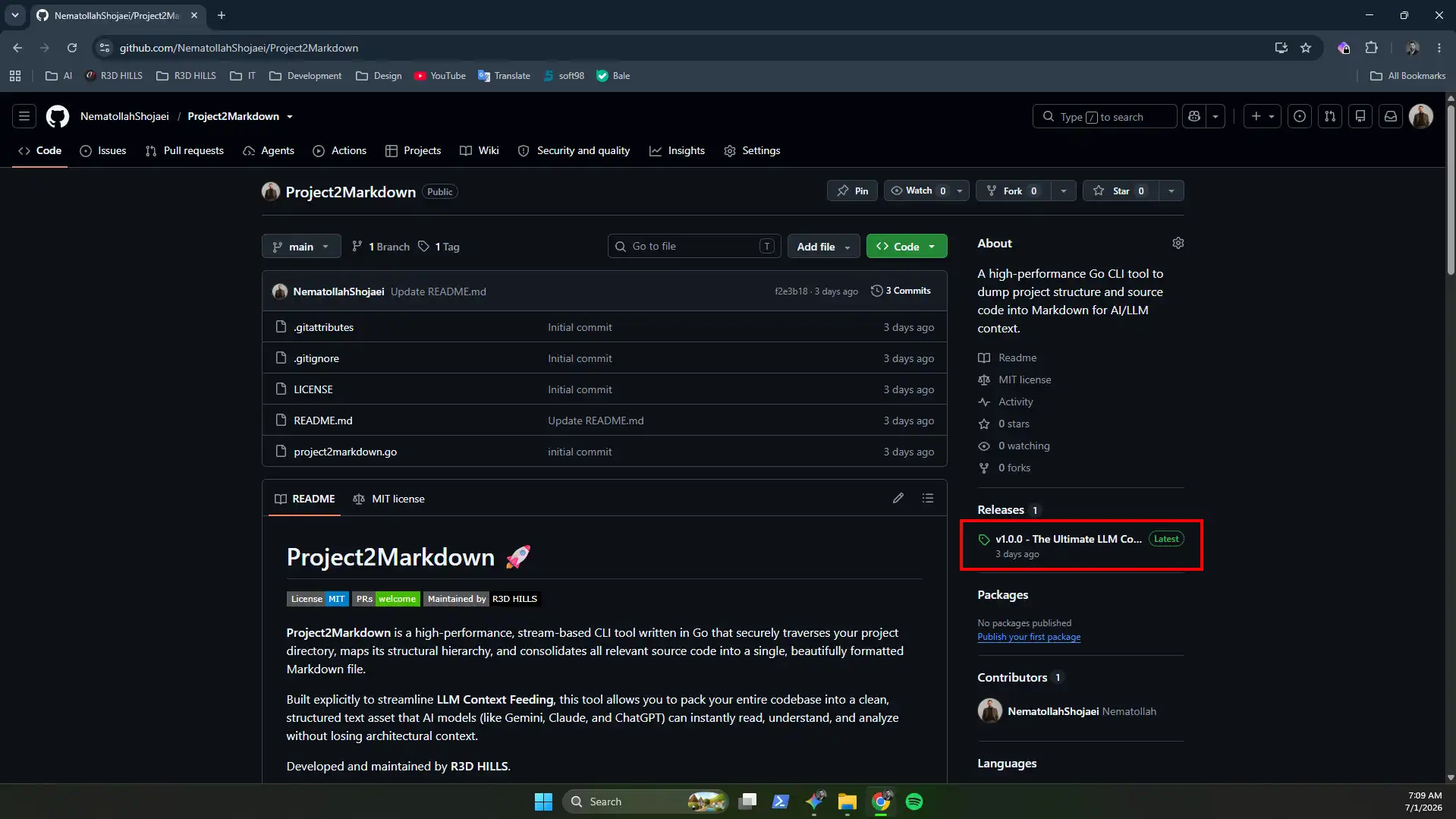Open Translate bookmark
1456x819 pixels.
coord(504,76)
